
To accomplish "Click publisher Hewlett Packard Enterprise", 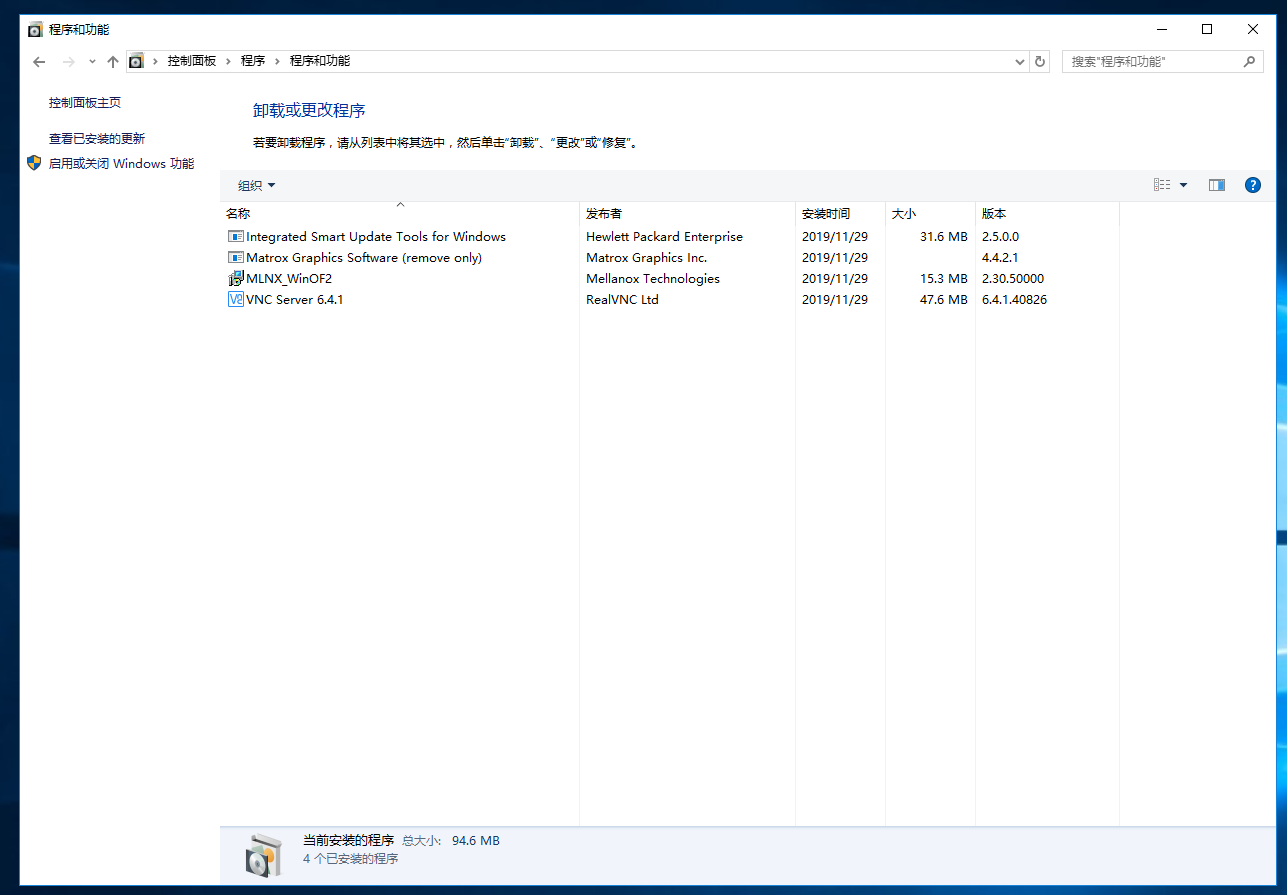I will pyautogui.click(x=665, y=237).
